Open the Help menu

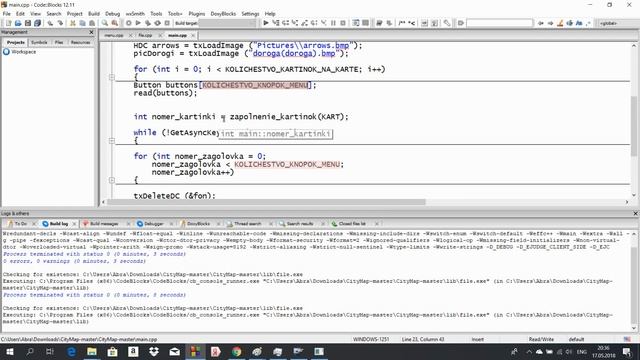coord(270,13)
